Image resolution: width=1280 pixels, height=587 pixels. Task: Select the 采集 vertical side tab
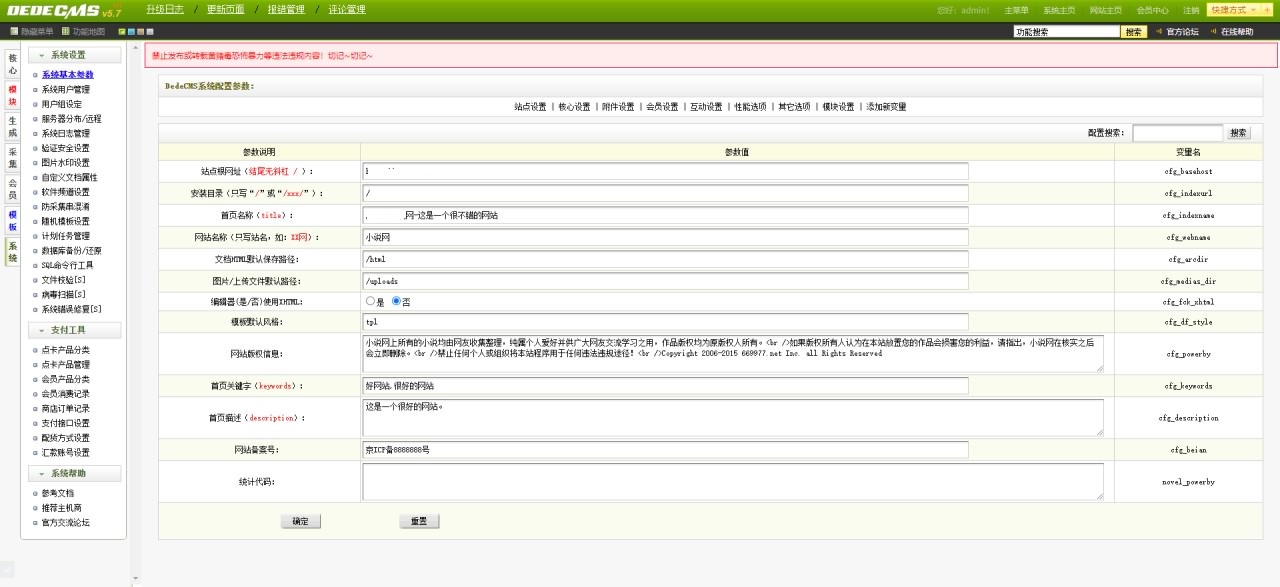click(x=13, y=158)
